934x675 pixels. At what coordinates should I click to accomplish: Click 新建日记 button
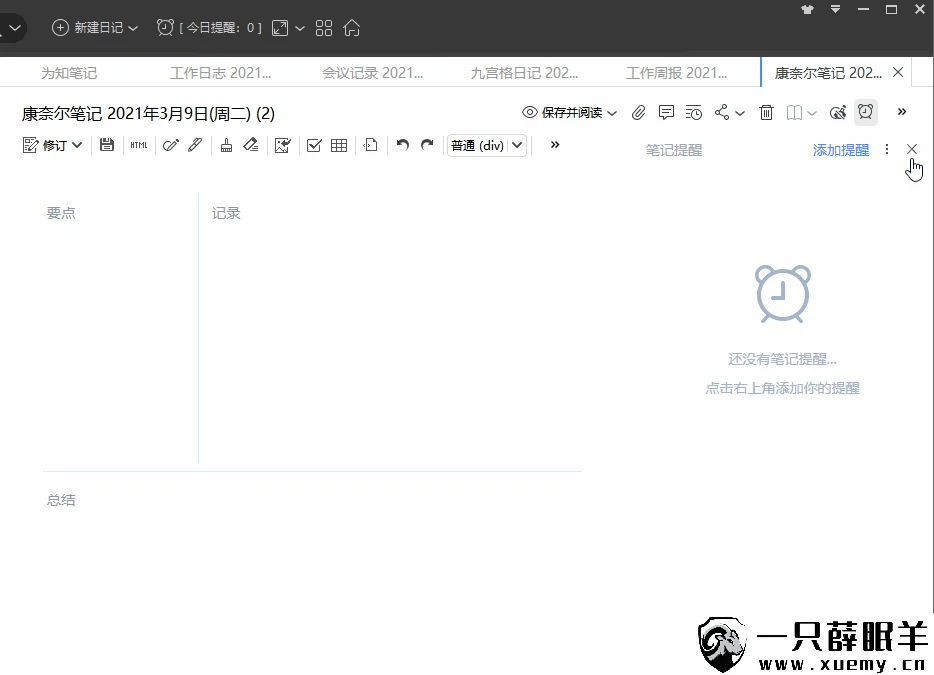click(x=88, y=27)
